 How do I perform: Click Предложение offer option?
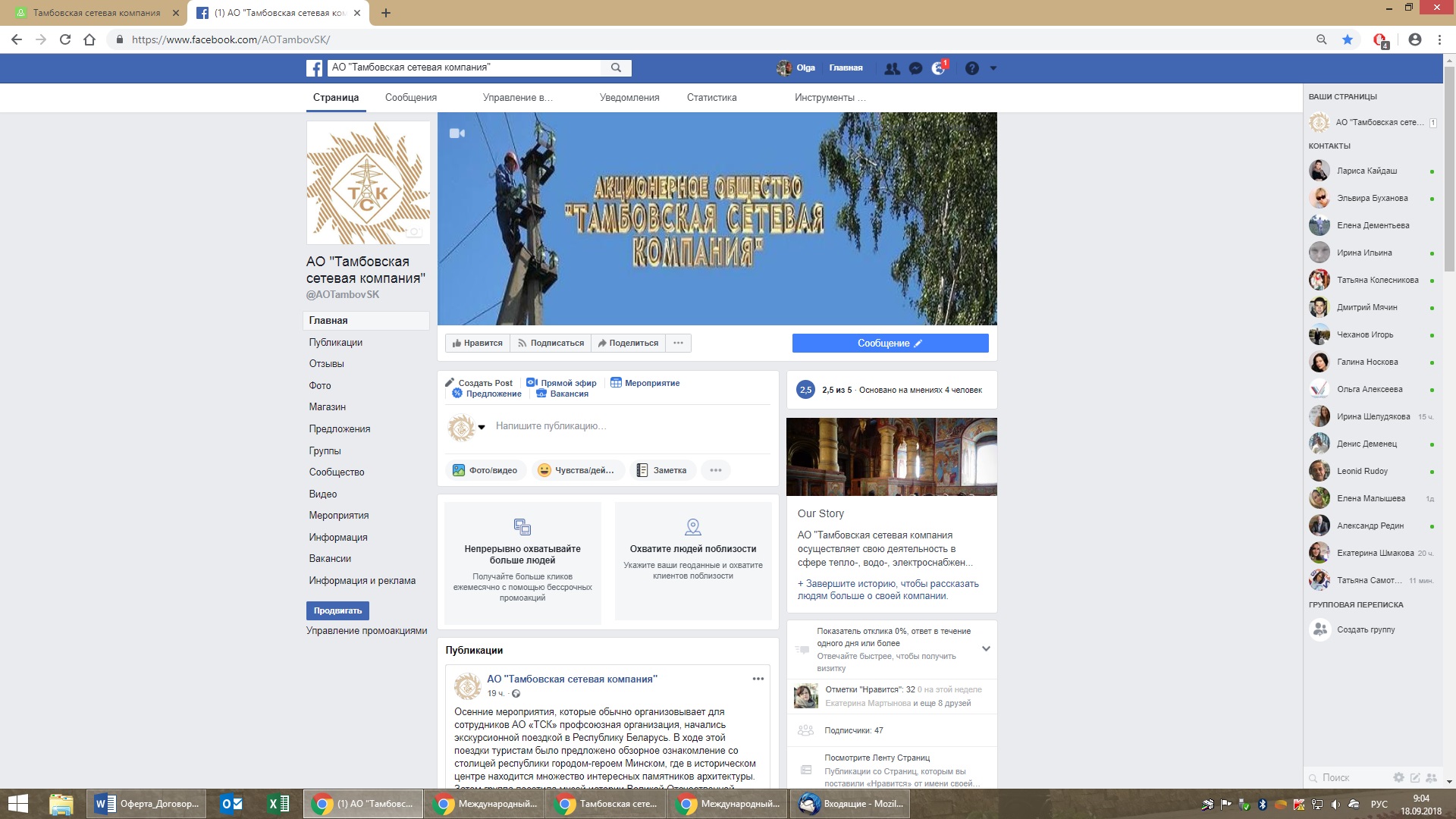[487, 394]
